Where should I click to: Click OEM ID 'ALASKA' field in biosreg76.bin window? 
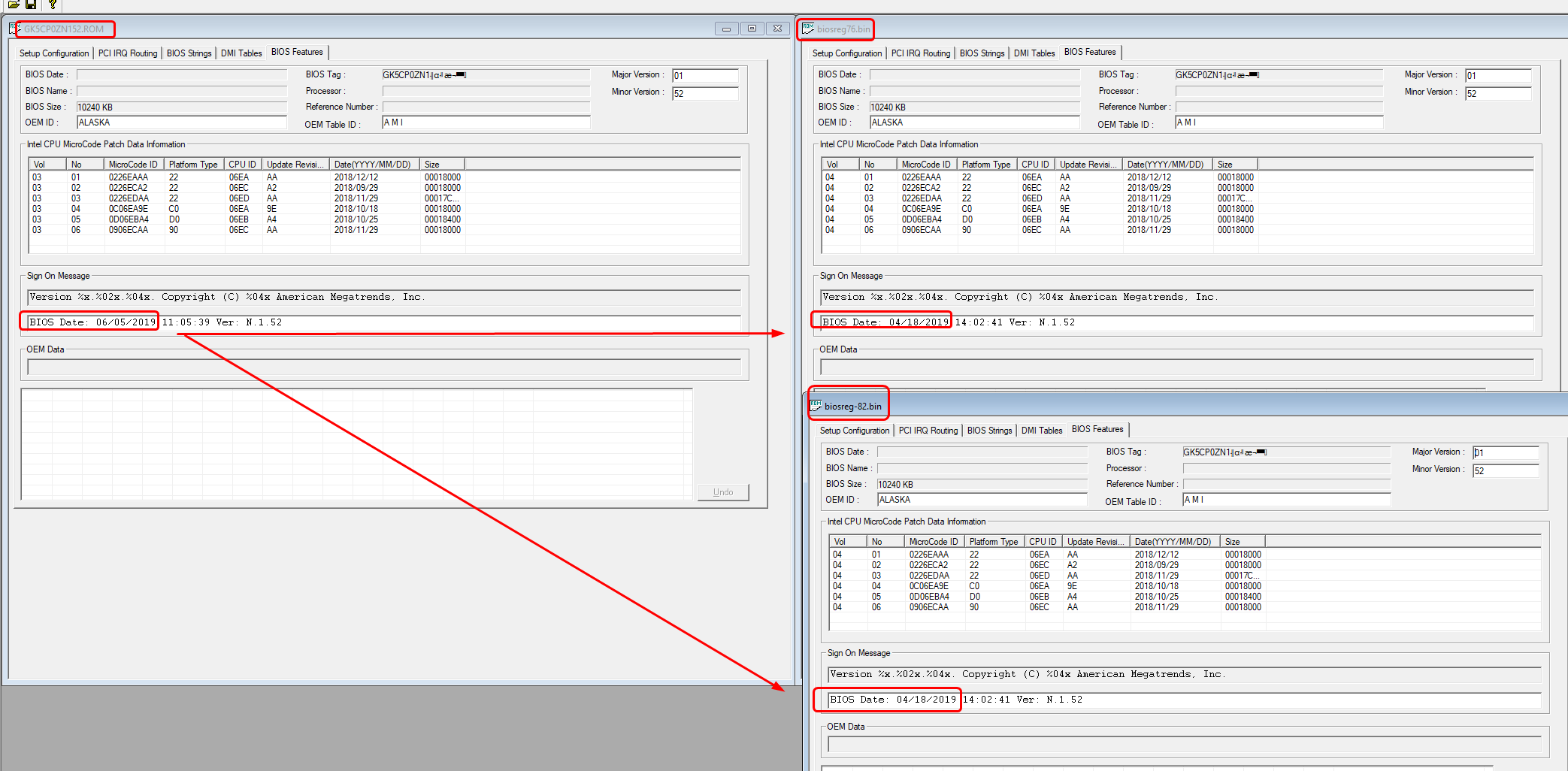click(975, 122)
